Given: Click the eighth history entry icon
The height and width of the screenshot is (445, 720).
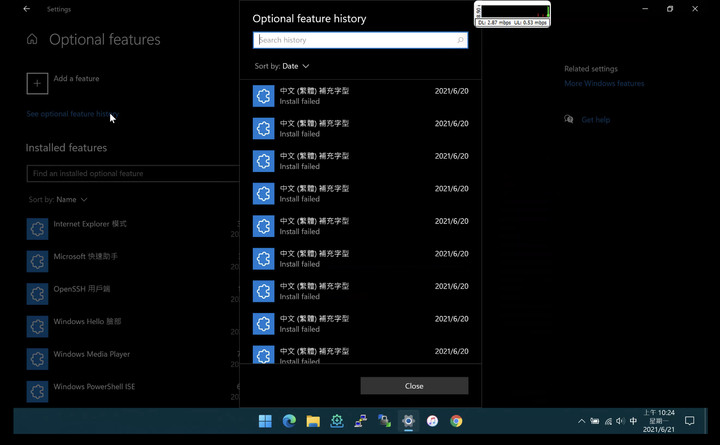Looking at the screenshot, I should click(x=264, y=324).
